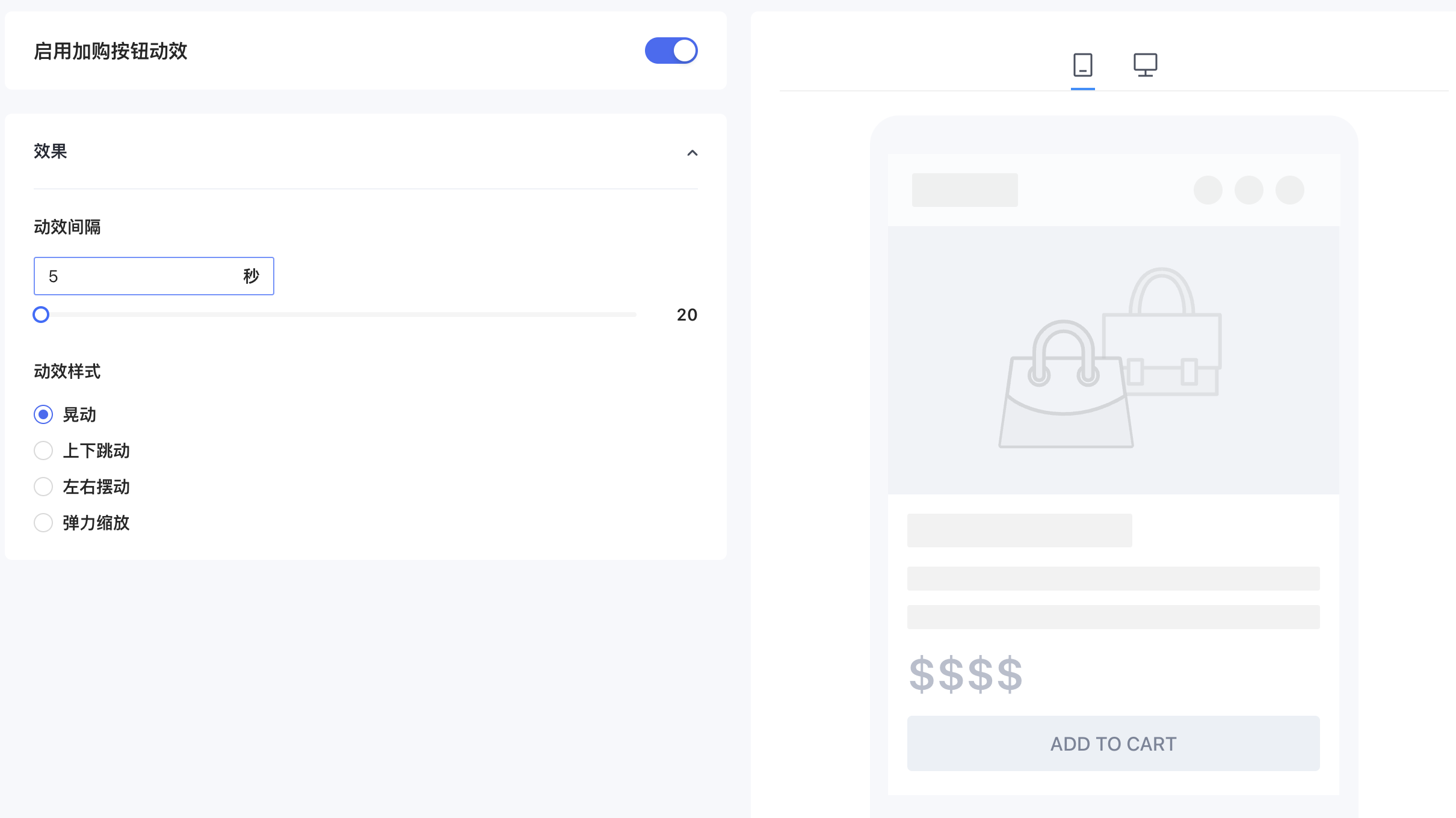Click the product title placeholder bar
The image size is (1456, 818).
coord(1019,530)
